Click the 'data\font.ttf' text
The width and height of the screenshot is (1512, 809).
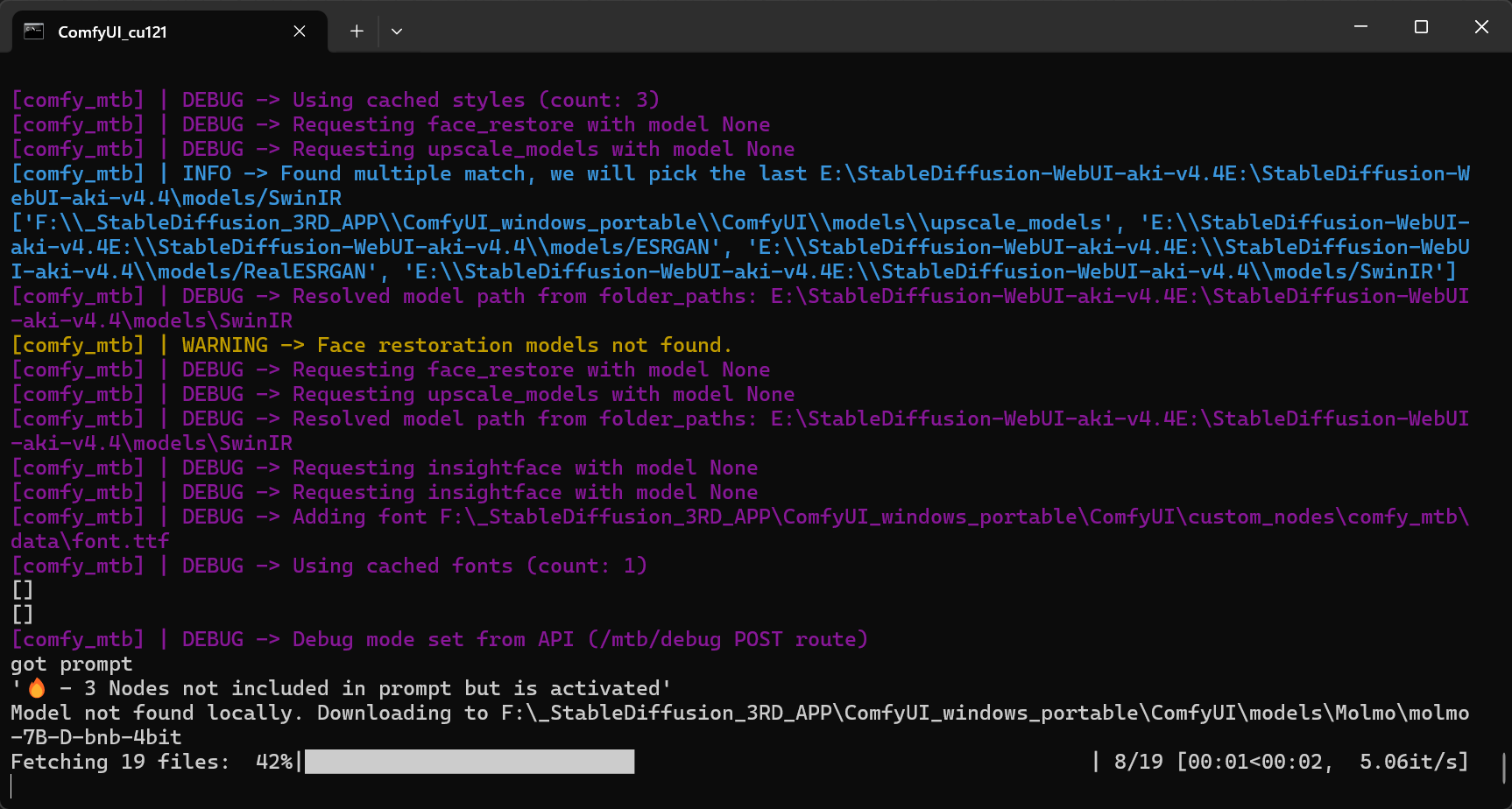tap(90, 541)
